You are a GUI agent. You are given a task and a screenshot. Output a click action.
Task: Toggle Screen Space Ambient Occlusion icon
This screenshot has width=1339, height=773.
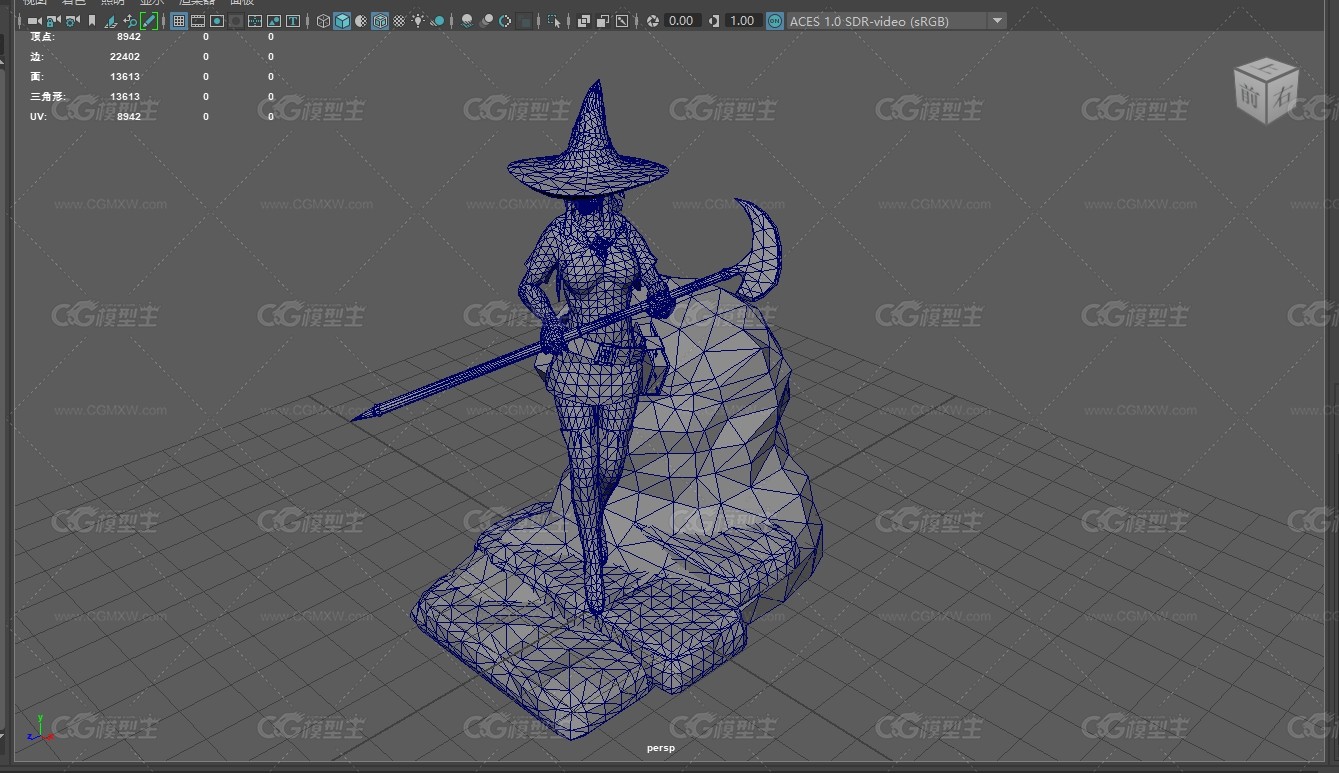click(x=467, y=20)
